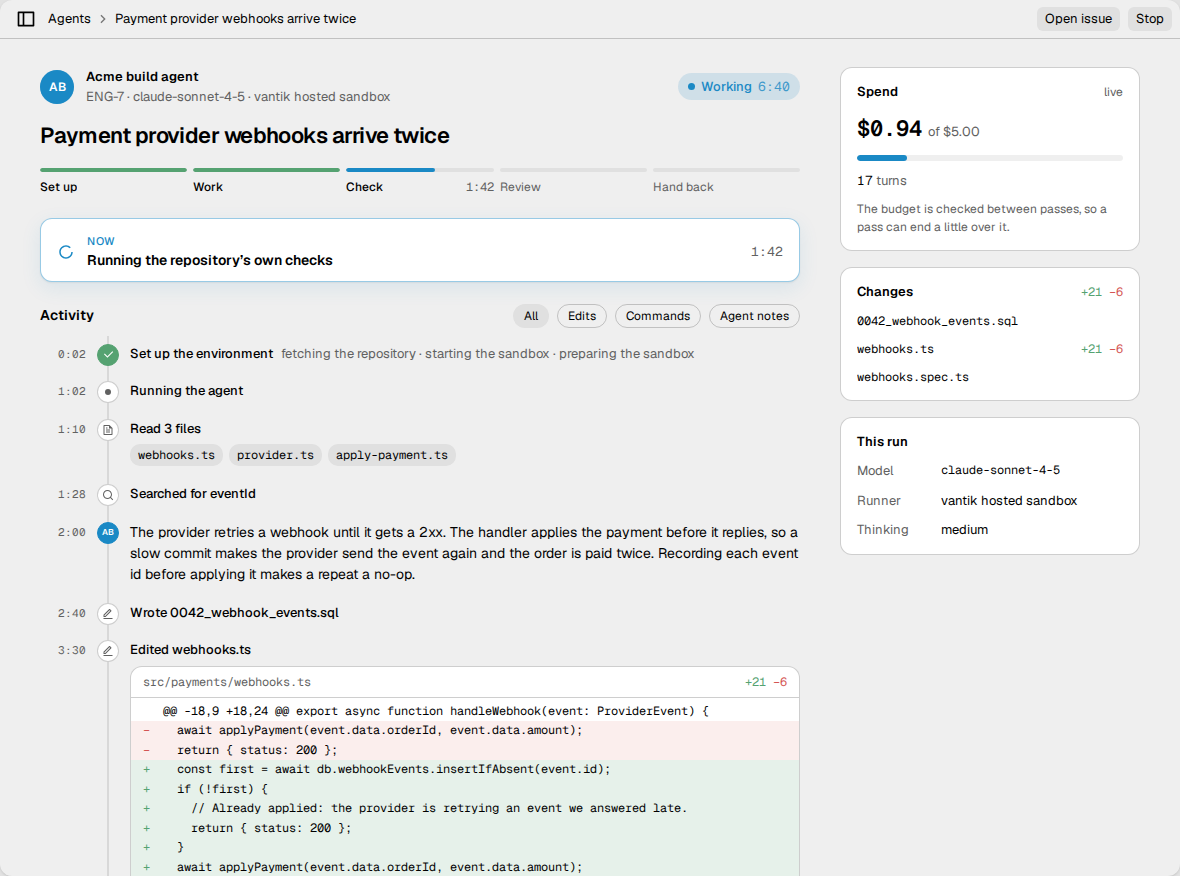Click the vantik hosted sandbox runner value
This screenshot has width=1180, height=876.
(x=1008, y=500)
